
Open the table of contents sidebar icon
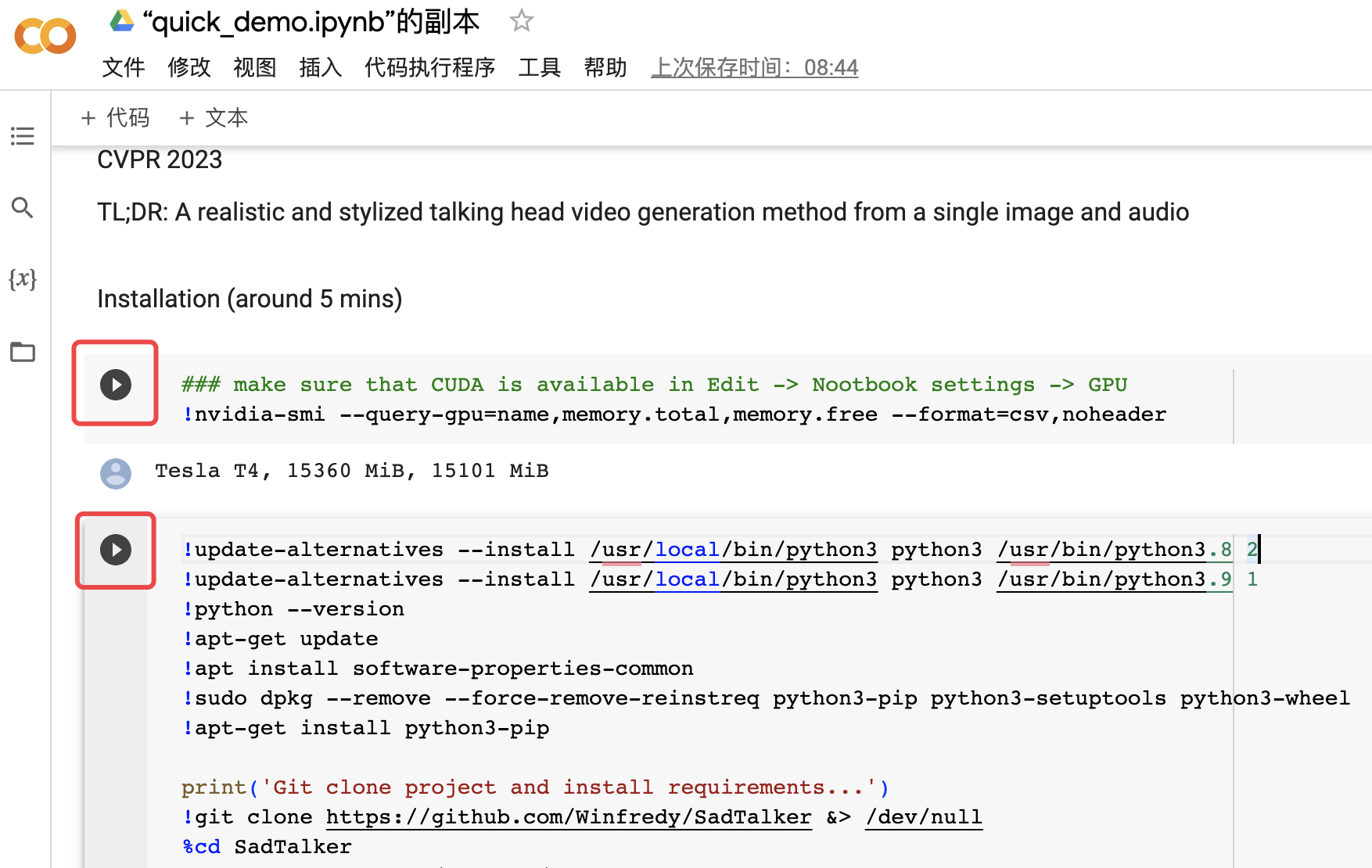click(23, 136)
